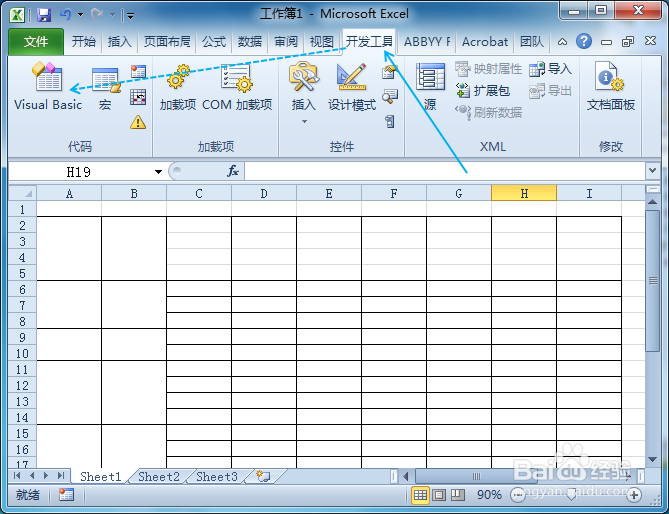Click the vertical scrollbar down arrow
This screenshot has height=514, width=669.
pos(652,459)
